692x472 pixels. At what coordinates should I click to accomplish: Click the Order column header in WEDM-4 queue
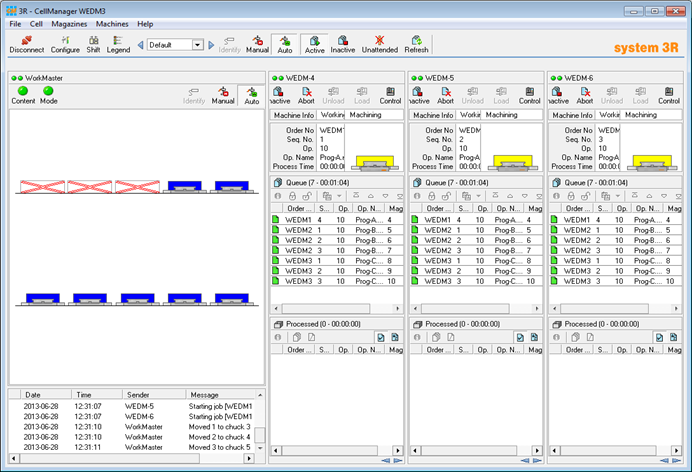(299, 208)
